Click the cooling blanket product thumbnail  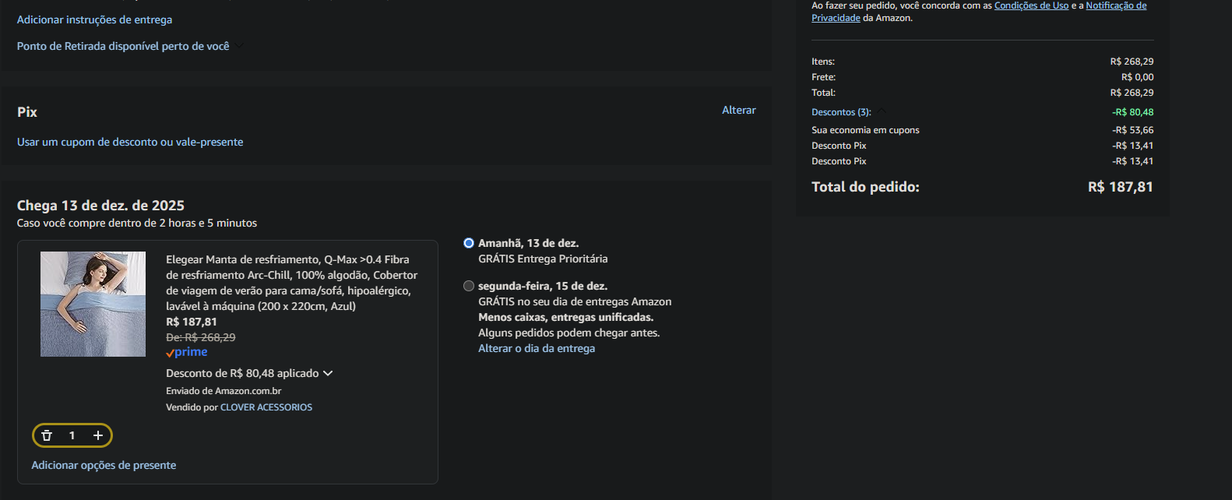tap(93, 304)
